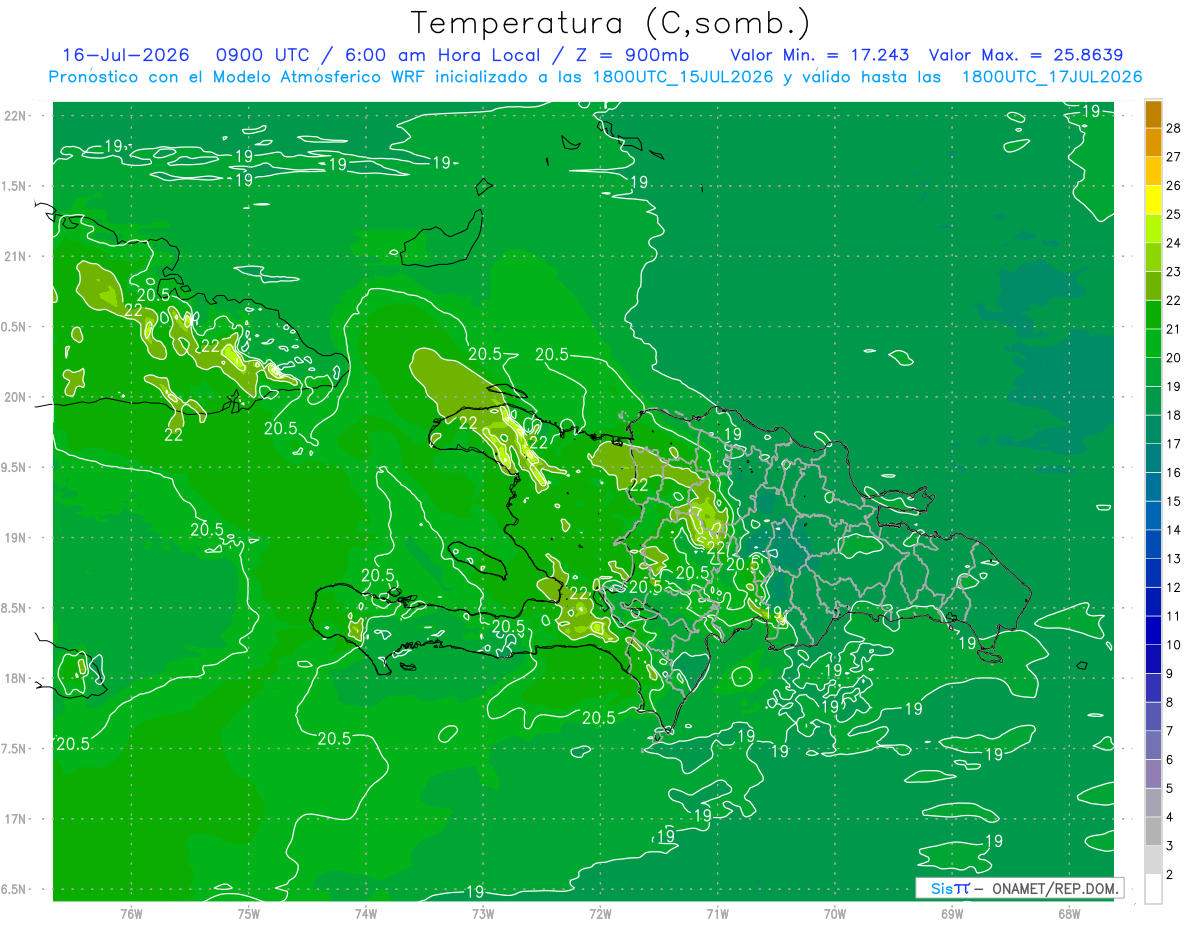The image size is (1200, 927).
Task: Click the '75W' longitude axis label
Action: click(248, 913)
